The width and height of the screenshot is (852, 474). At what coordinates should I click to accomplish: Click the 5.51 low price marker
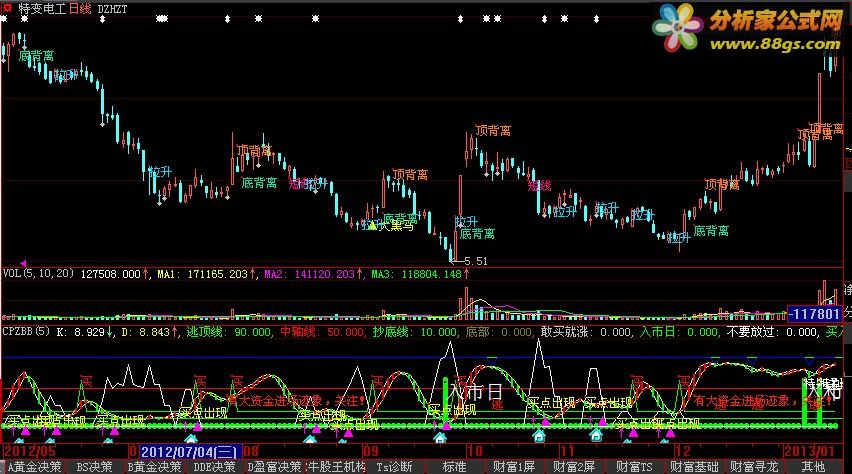[x=476, y=261]
